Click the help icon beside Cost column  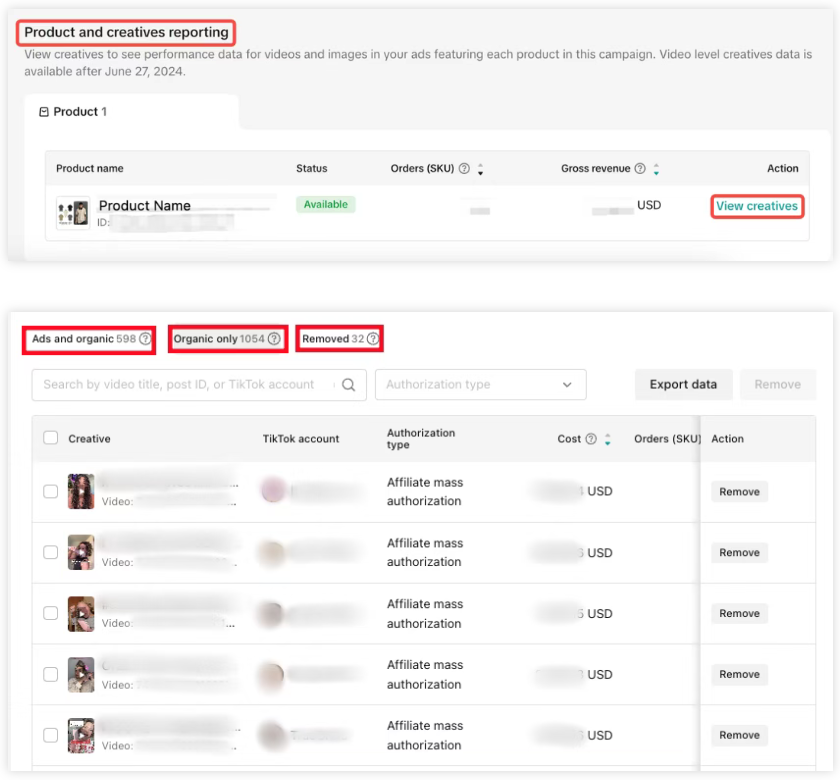coord(591,439)
